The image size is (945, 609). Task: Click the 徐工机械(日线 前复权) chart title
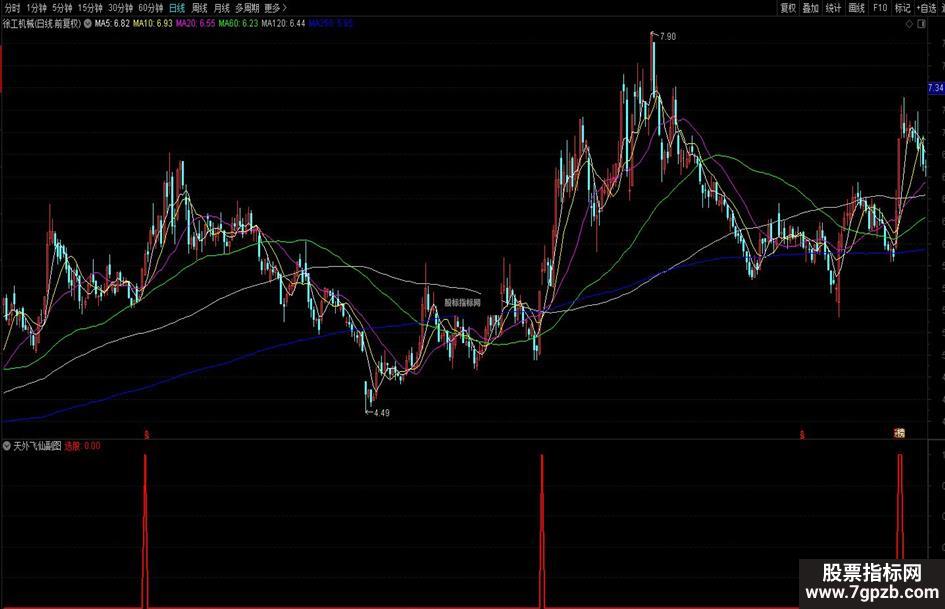tap(42, 24)
